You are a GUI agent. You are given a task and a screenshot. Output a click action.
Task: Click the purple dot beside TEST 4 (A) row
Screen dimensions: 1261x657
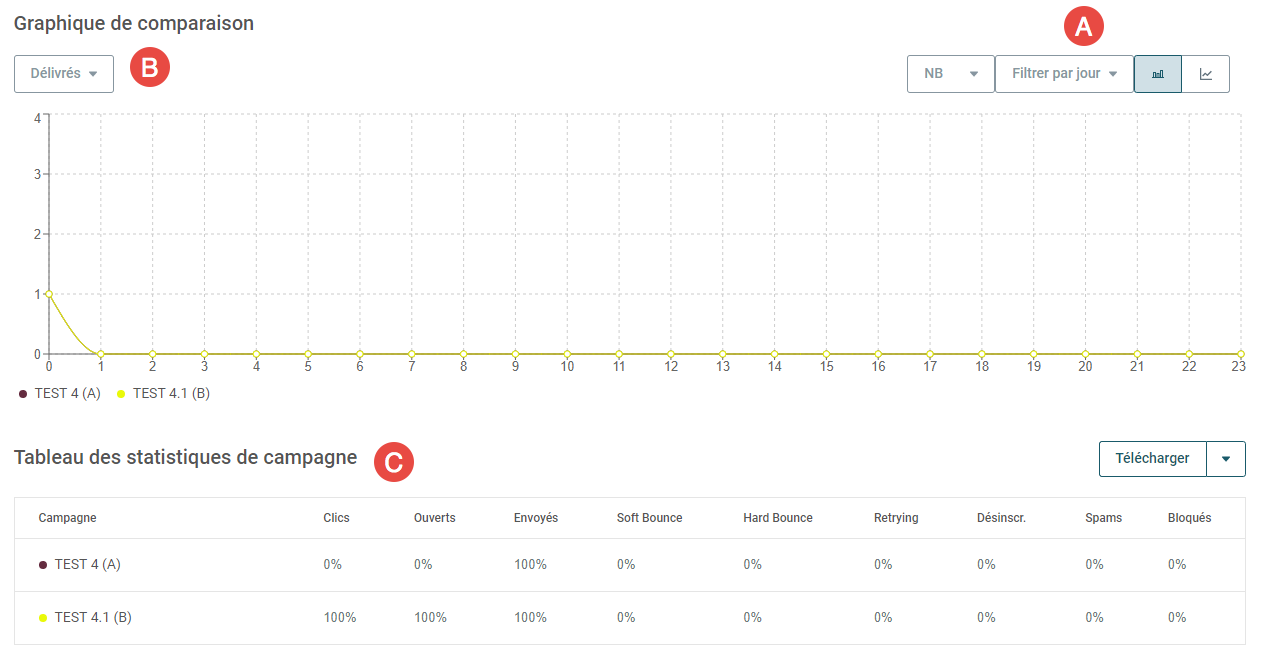pos(43,565)
